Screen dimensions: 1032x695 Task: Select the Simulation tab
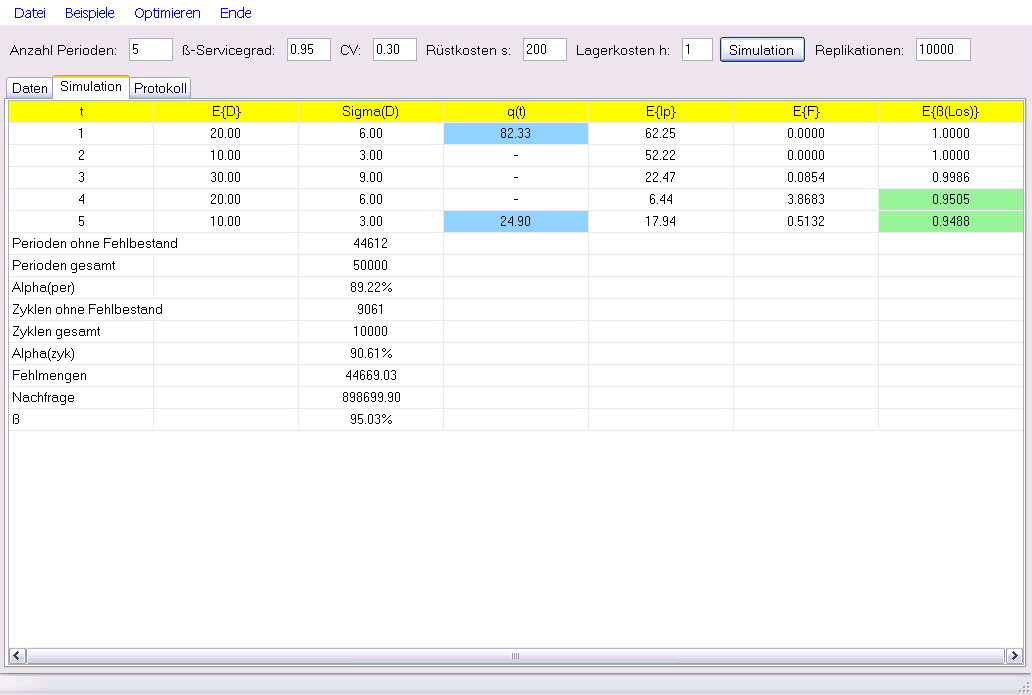(91, 87)
